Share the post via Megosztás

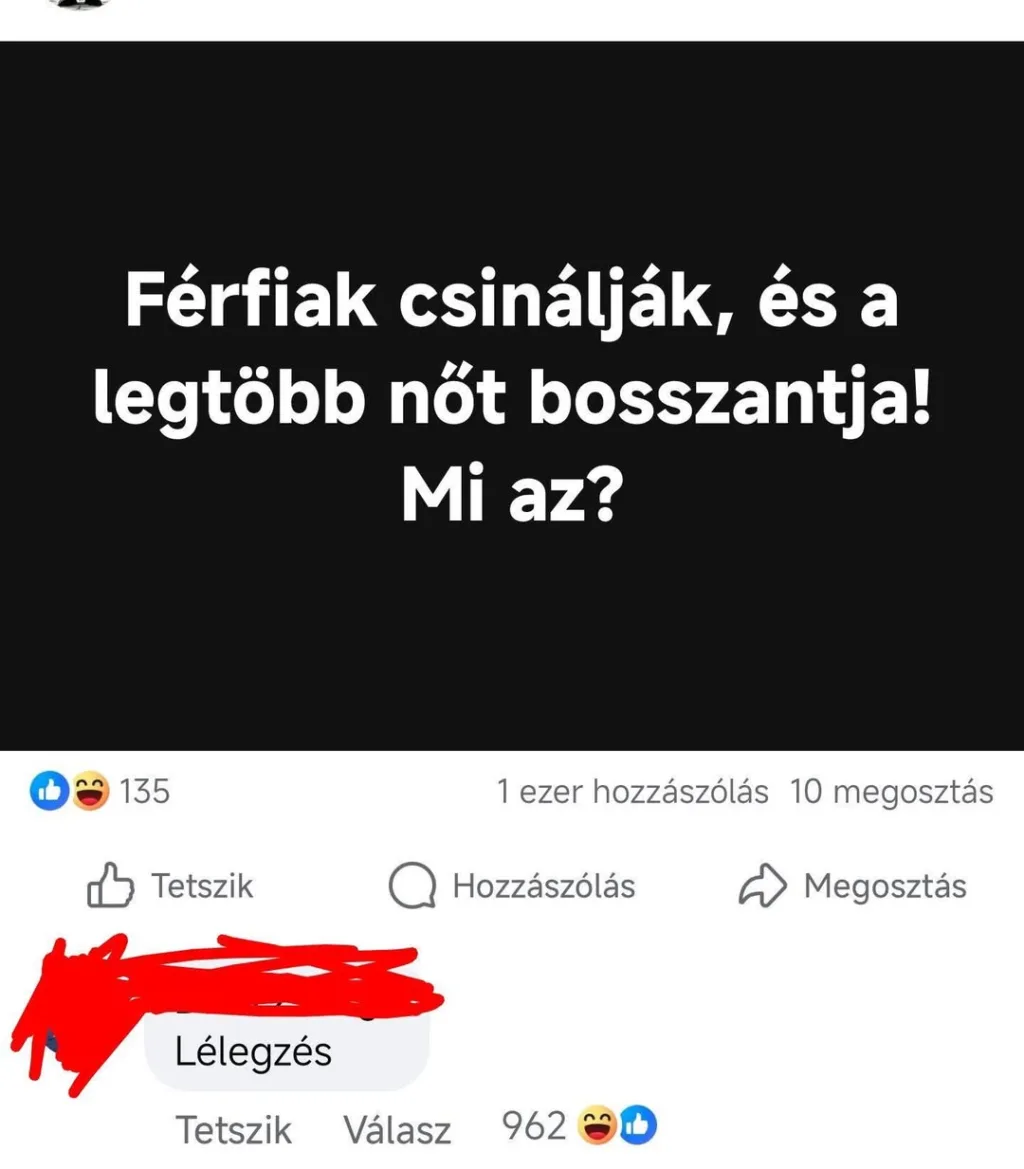(853, 886)
